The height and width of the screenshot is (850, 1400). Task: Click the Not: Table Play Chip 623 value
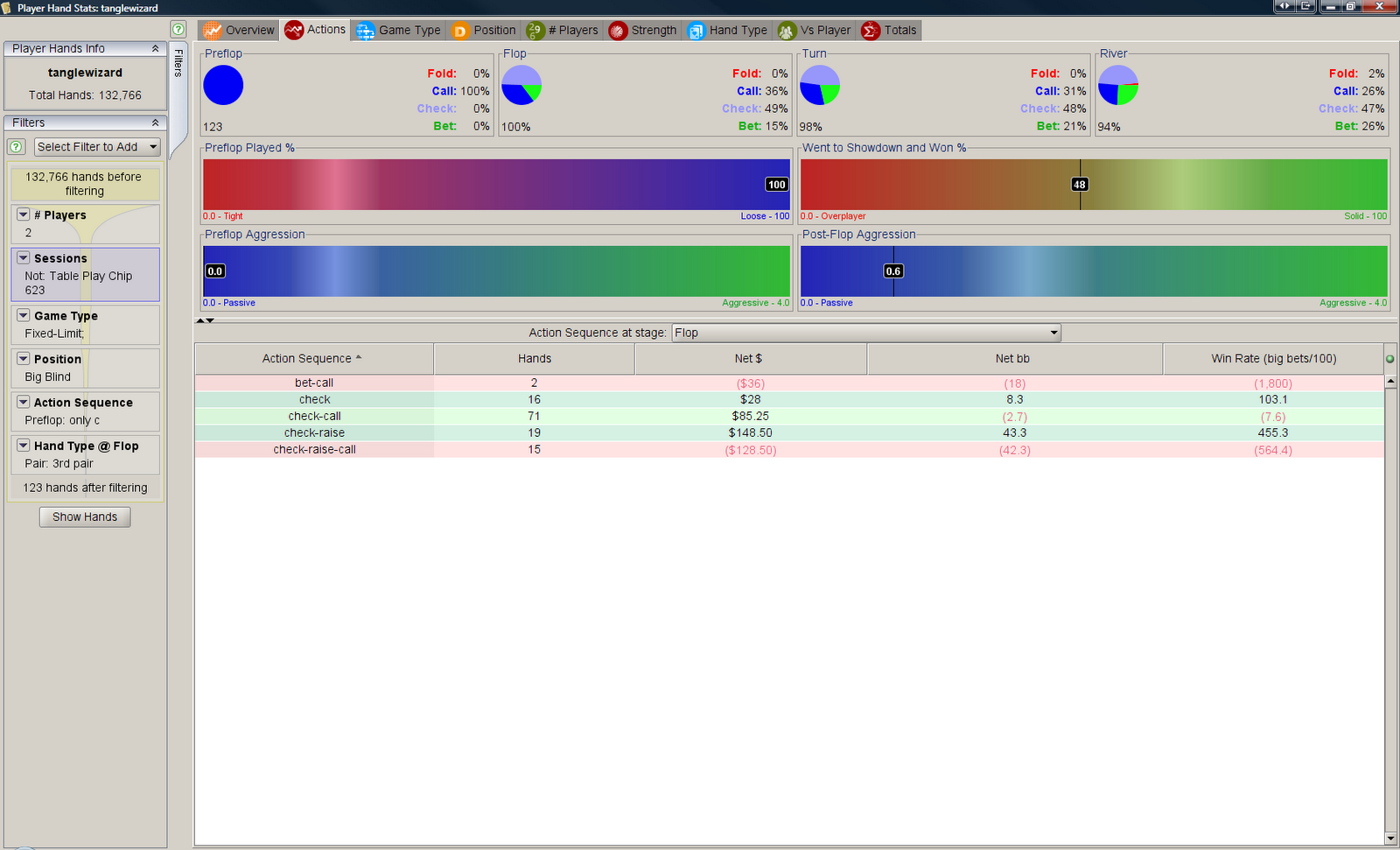(78, 283)
